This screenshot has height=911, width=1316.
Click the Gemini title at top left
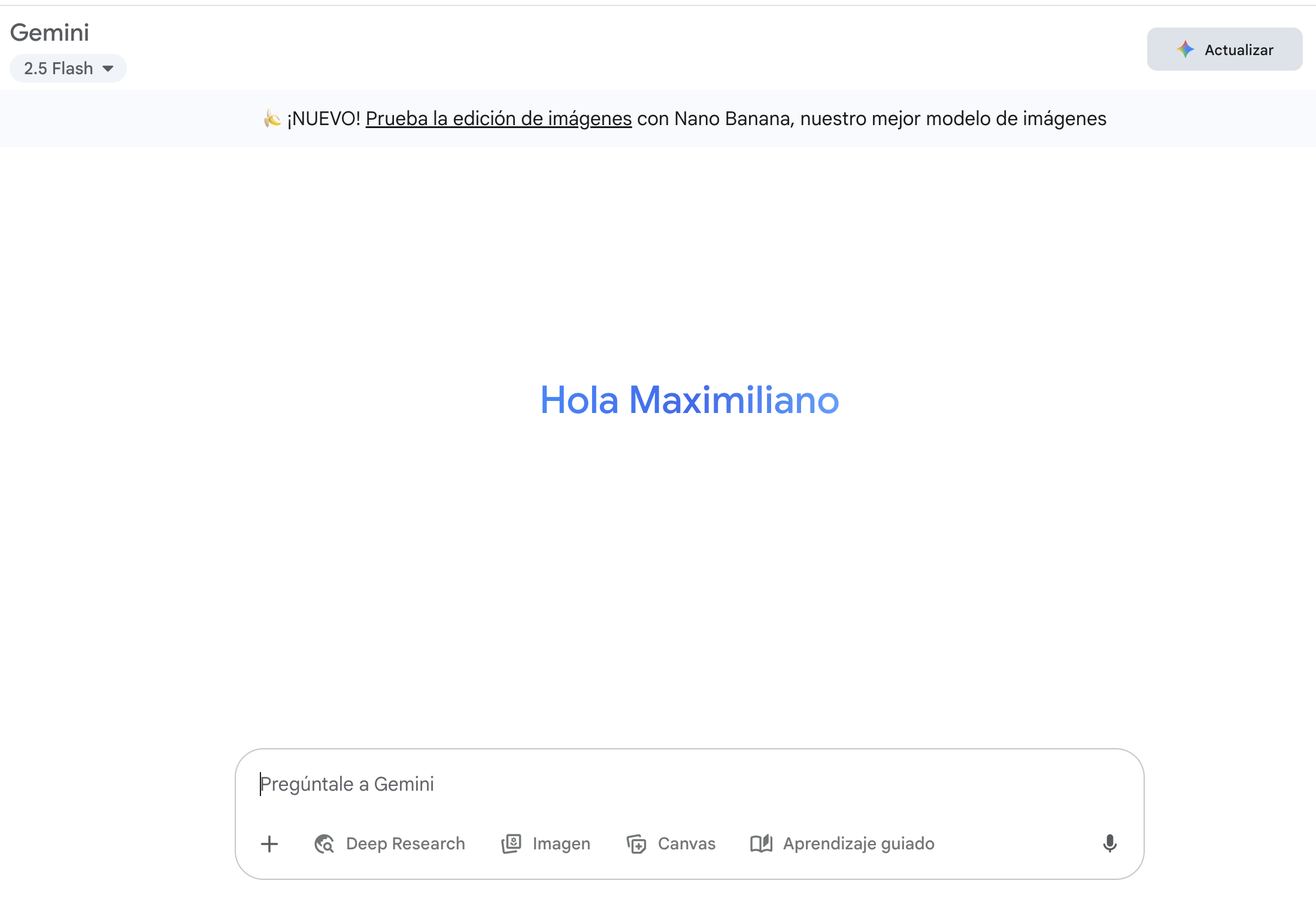click(50, 32)
